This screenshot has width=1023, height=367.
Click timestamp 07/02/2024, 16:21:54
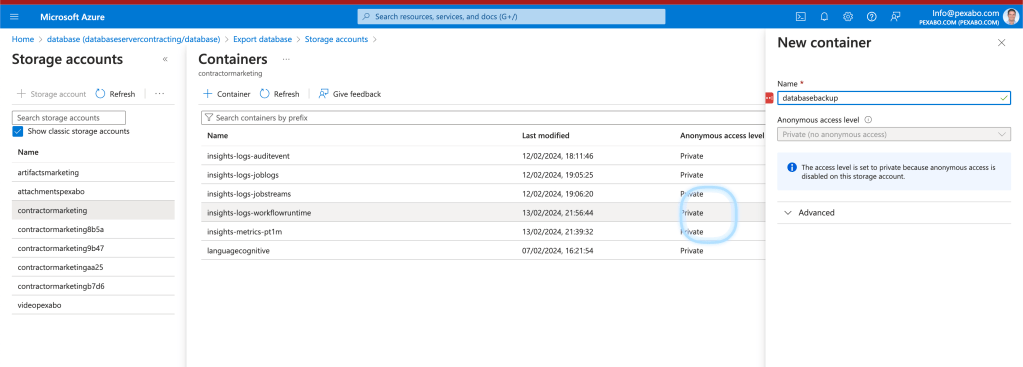coord(557,251)
